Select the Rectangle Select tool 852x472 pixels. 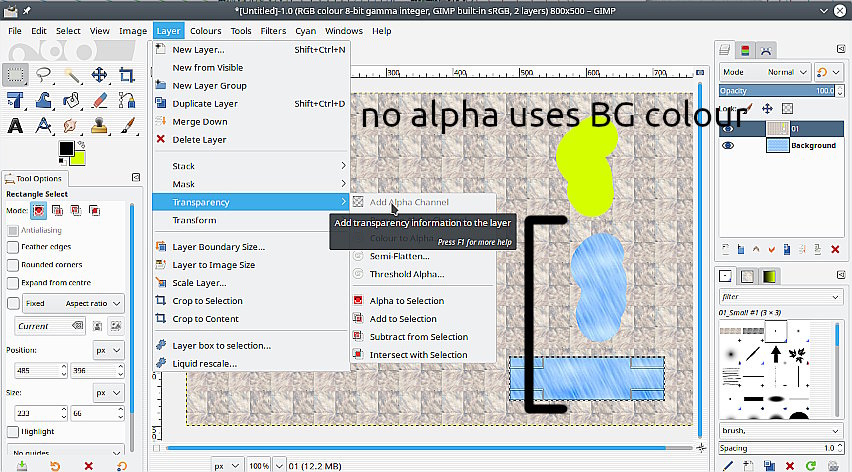click(x=15, y=74)
